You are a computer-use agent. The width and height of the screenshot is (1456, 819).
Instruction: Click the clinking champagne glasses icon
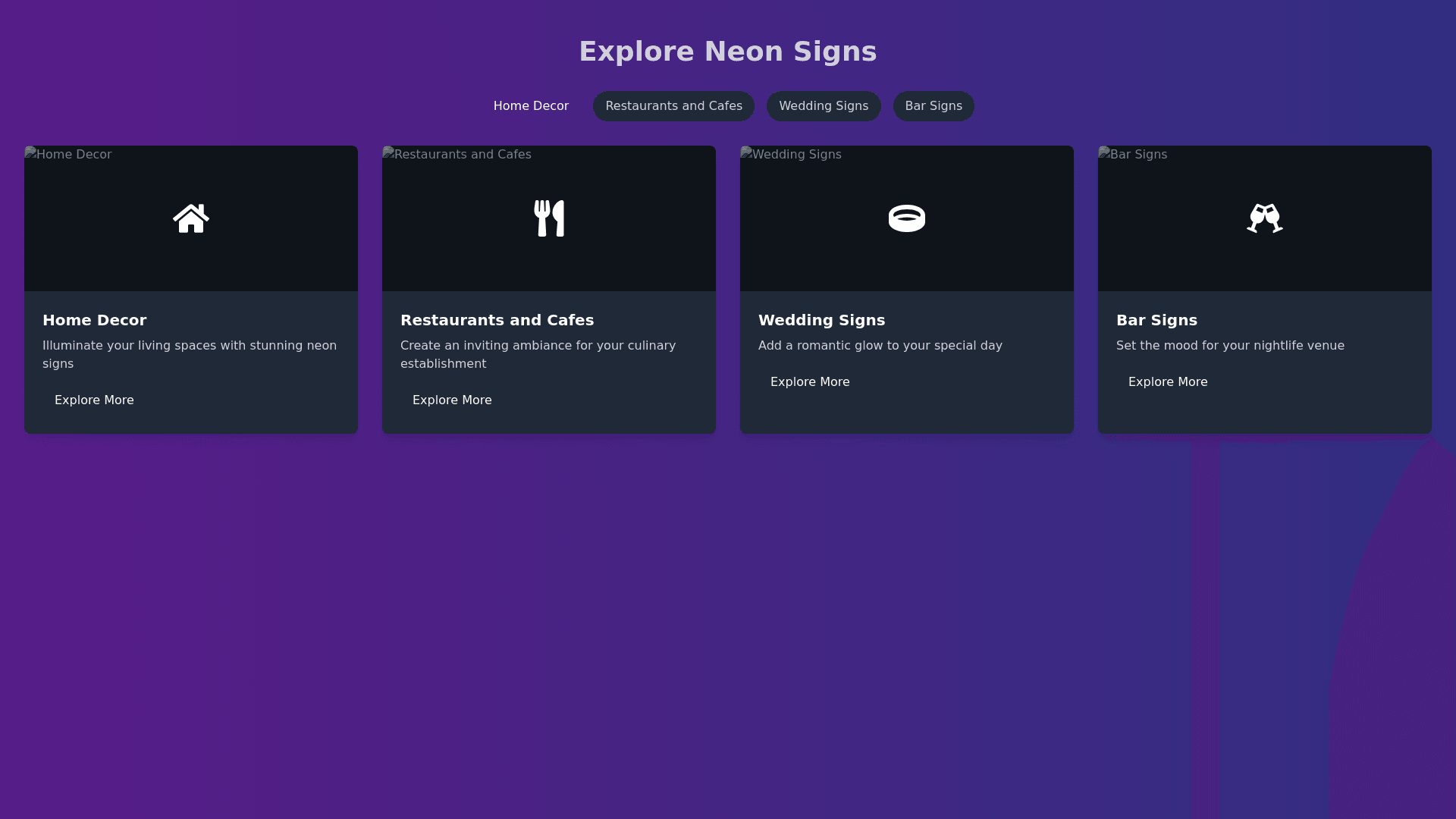(x=1265, y=218)
